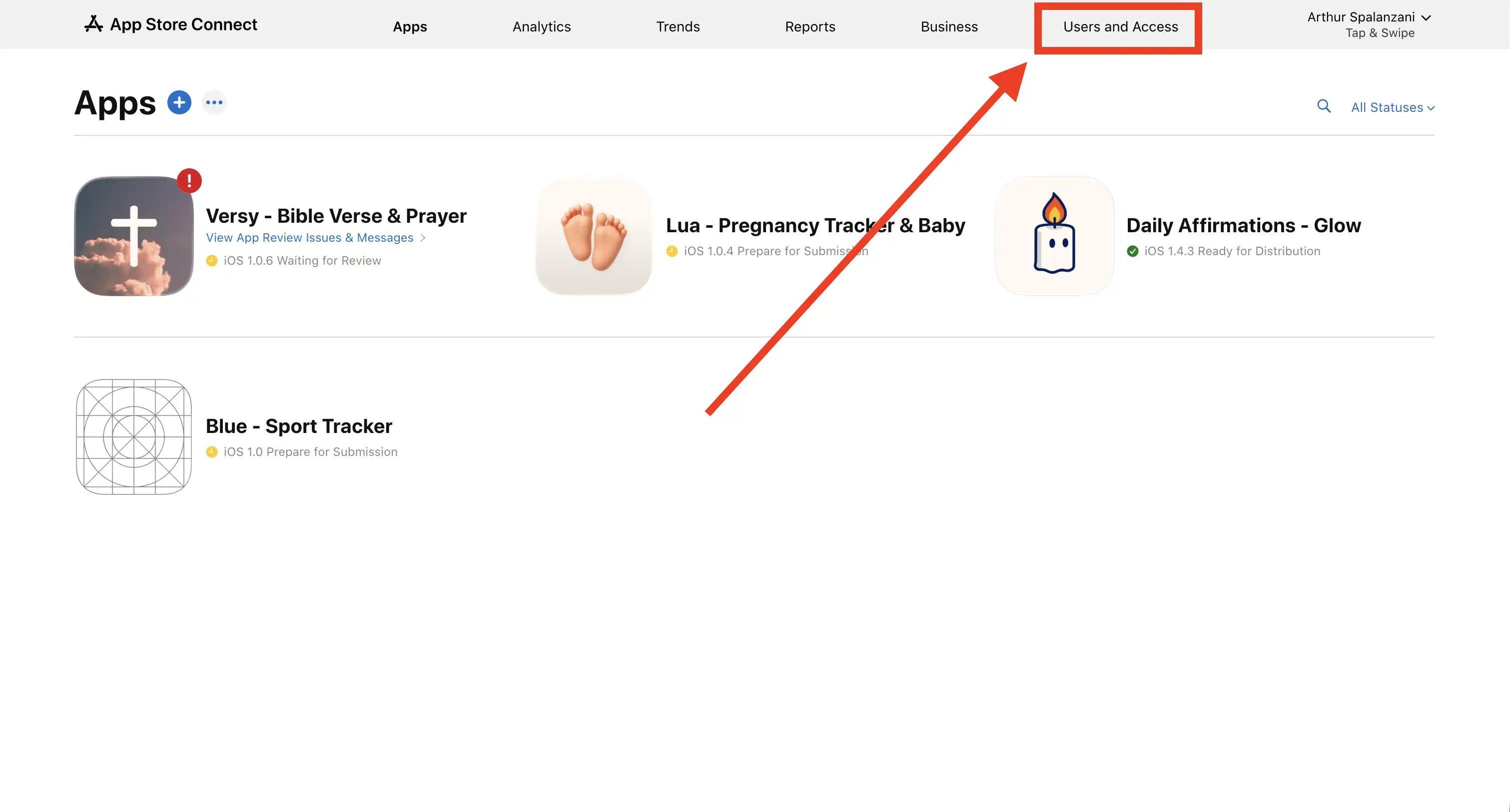Expand the Arthur Spalanzani account menu
Image resolution: width=1510 pixels, height=812 pixels.
click(x=1369, y=17)
